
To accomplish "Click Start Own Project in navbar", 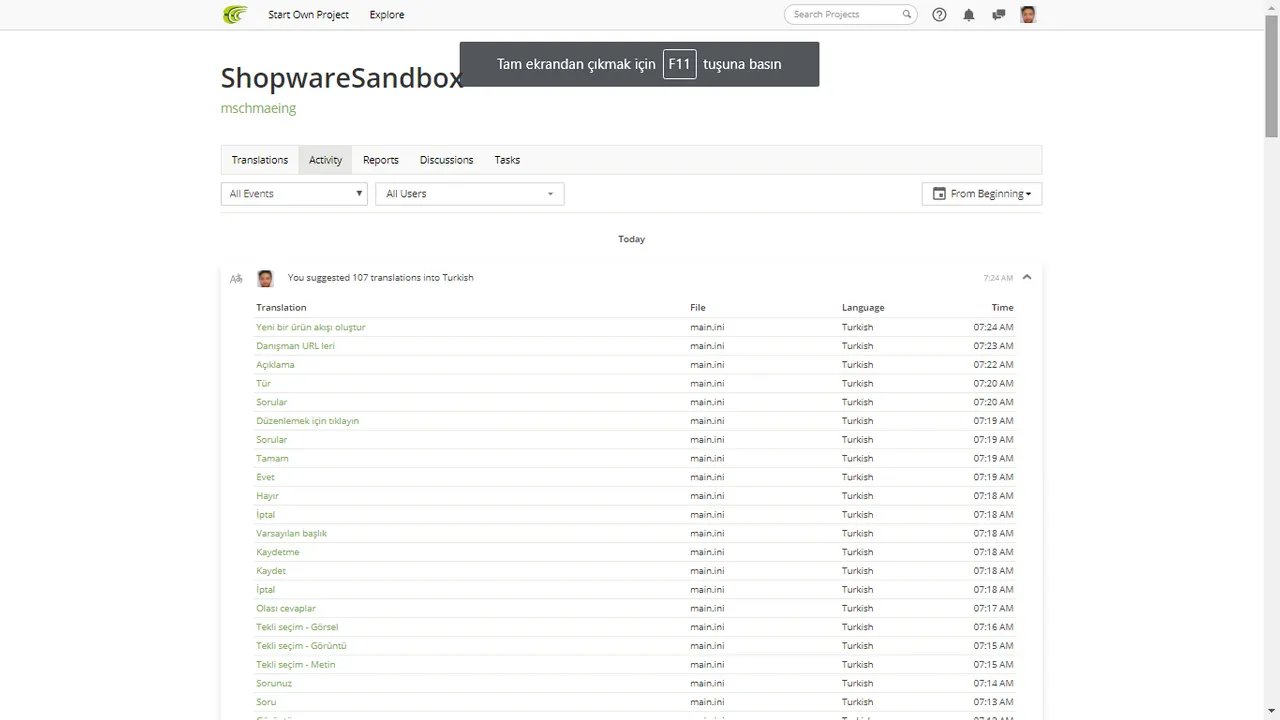I will (308, 15).
